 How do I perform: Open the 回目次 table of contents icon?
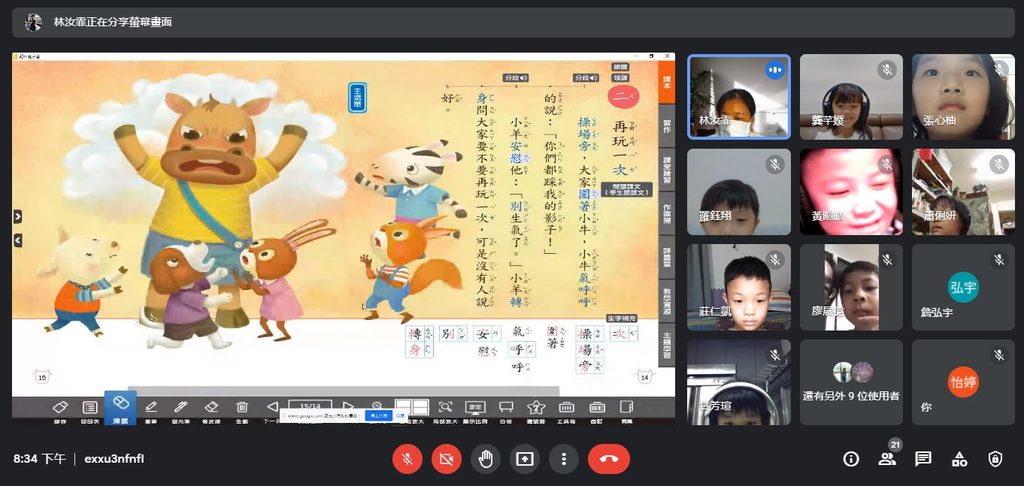[x=90, y=409]
